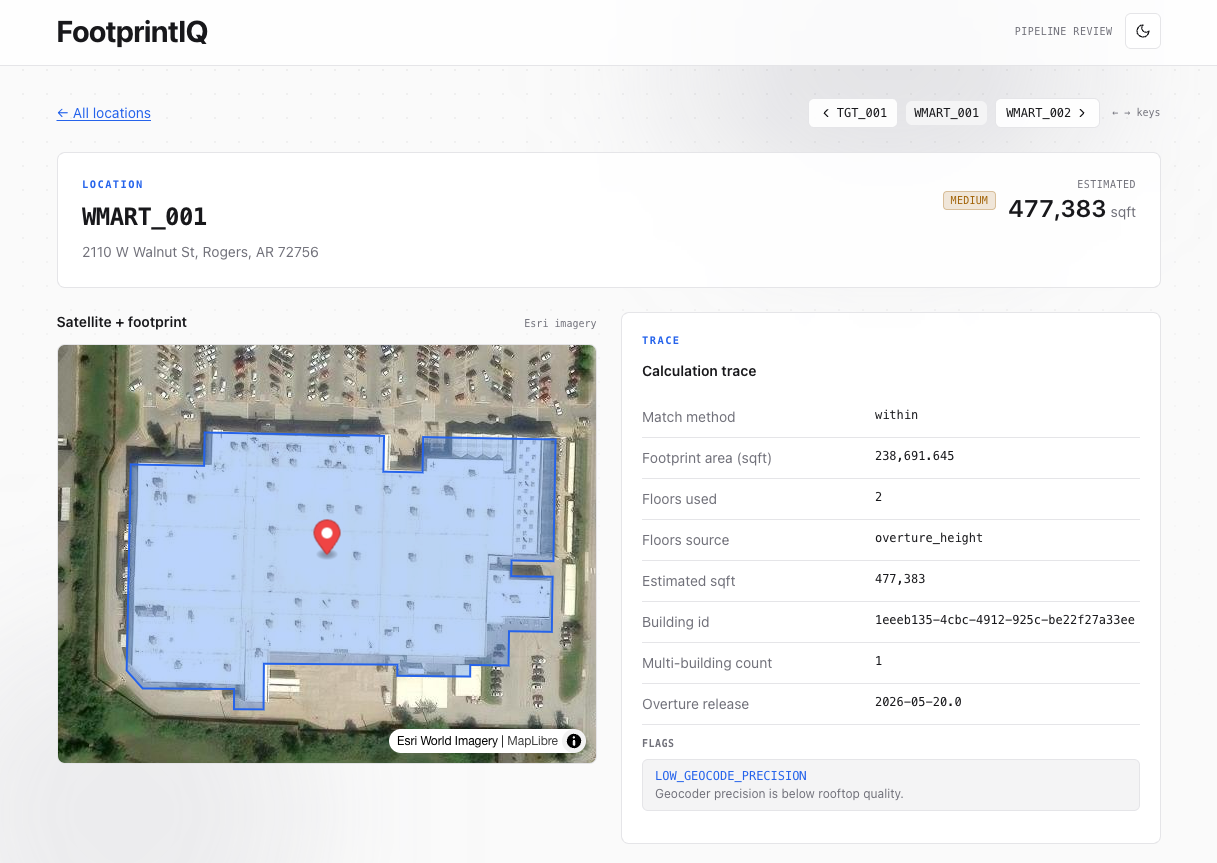Click Match method value 'within'
The width and height of the screenshot is (1217, 863).
pyautogui.click(x=896, y=415)
